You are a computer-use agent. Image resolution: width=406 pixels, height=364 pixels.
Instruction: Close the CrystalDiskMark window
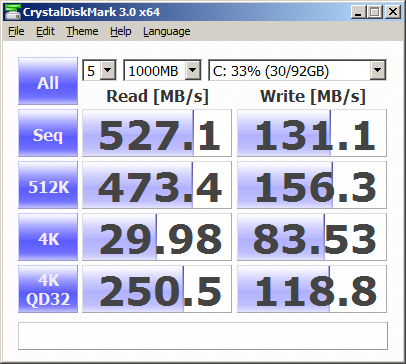[393, 12]
